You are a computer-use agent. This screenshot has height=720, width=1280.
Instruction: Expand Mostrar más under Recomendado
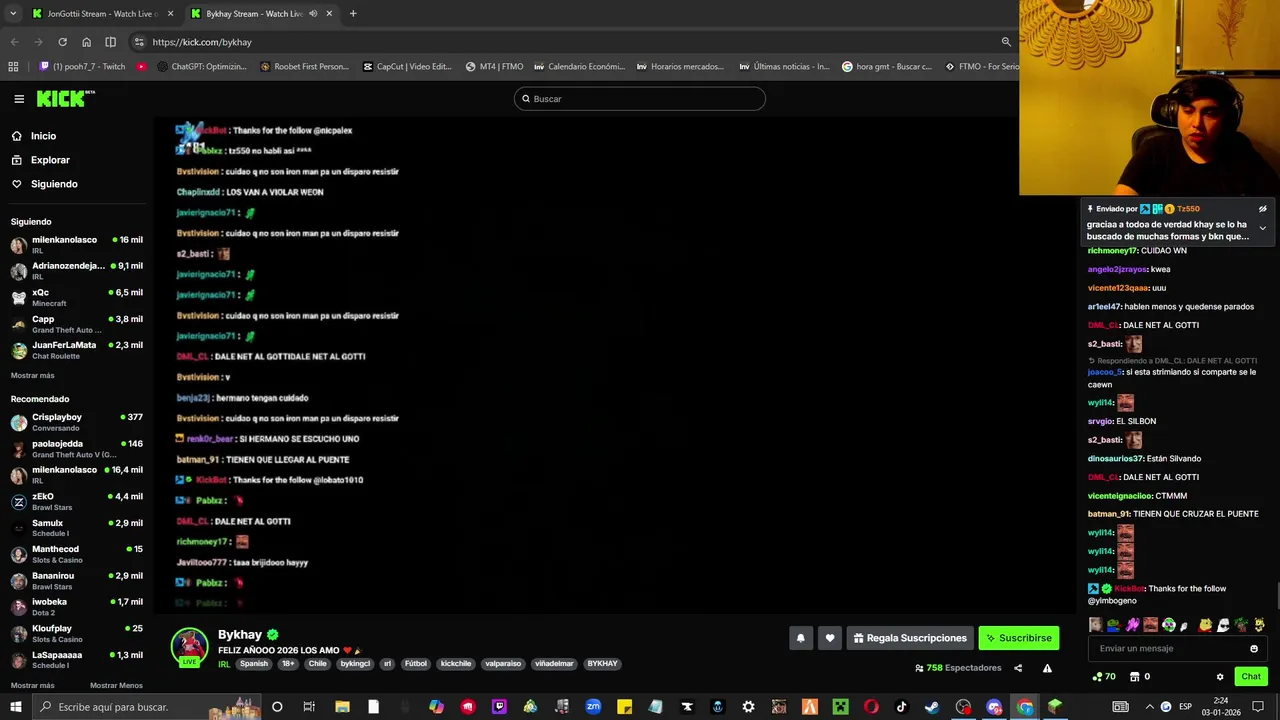click(x=32, y=686)
